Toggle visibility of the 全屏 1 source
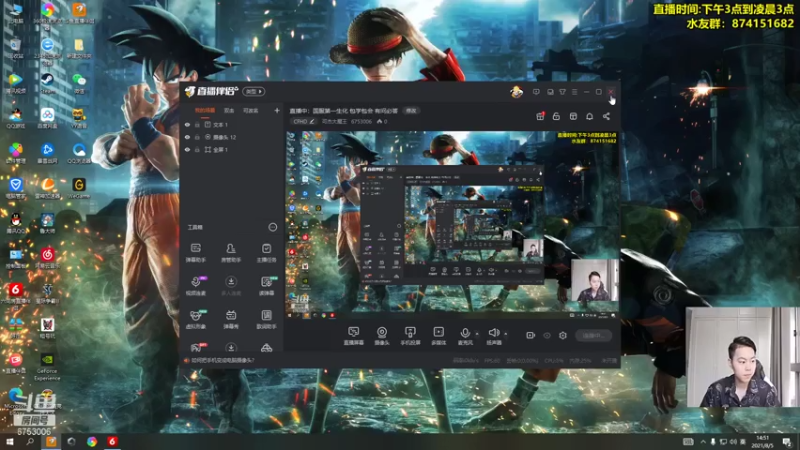This screenshot has height=450, width=800. click(x=187, y=149)
